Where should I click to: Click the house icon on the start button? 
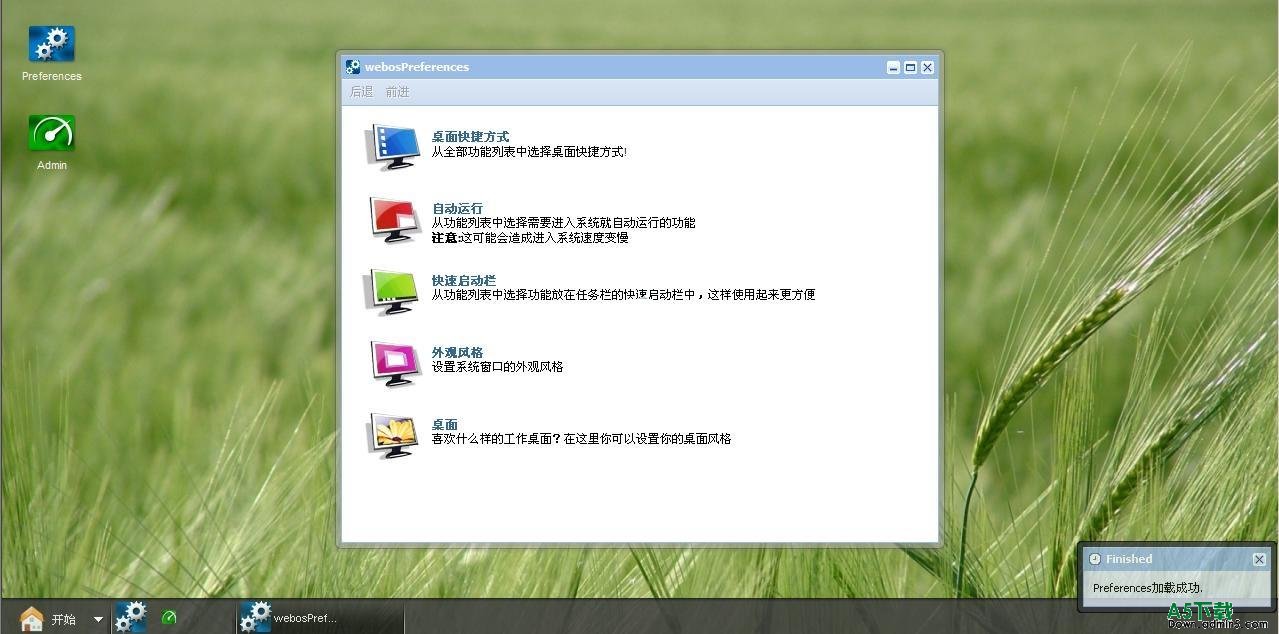pyautogui.click(x=32, y=619)
